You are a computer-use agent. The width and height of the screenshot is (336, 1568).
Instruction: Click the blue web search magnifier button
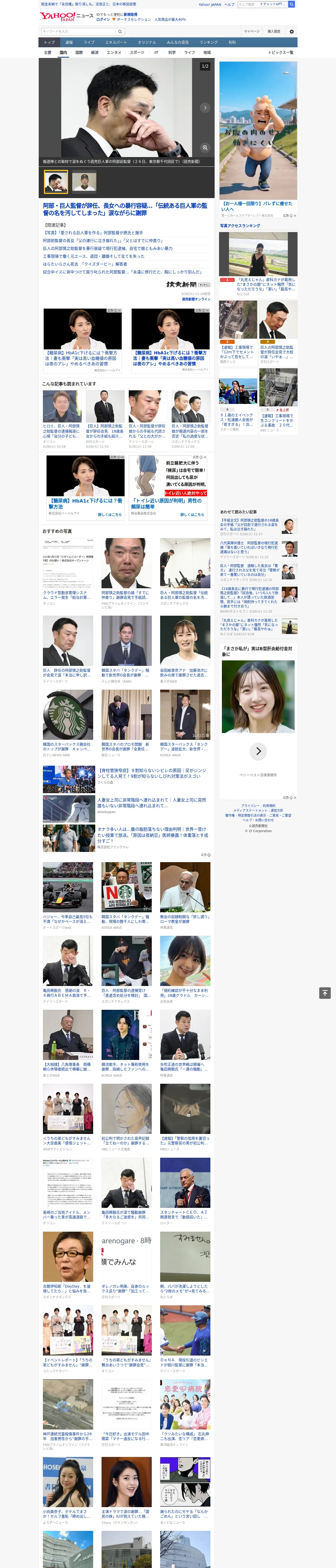(292, 4)
